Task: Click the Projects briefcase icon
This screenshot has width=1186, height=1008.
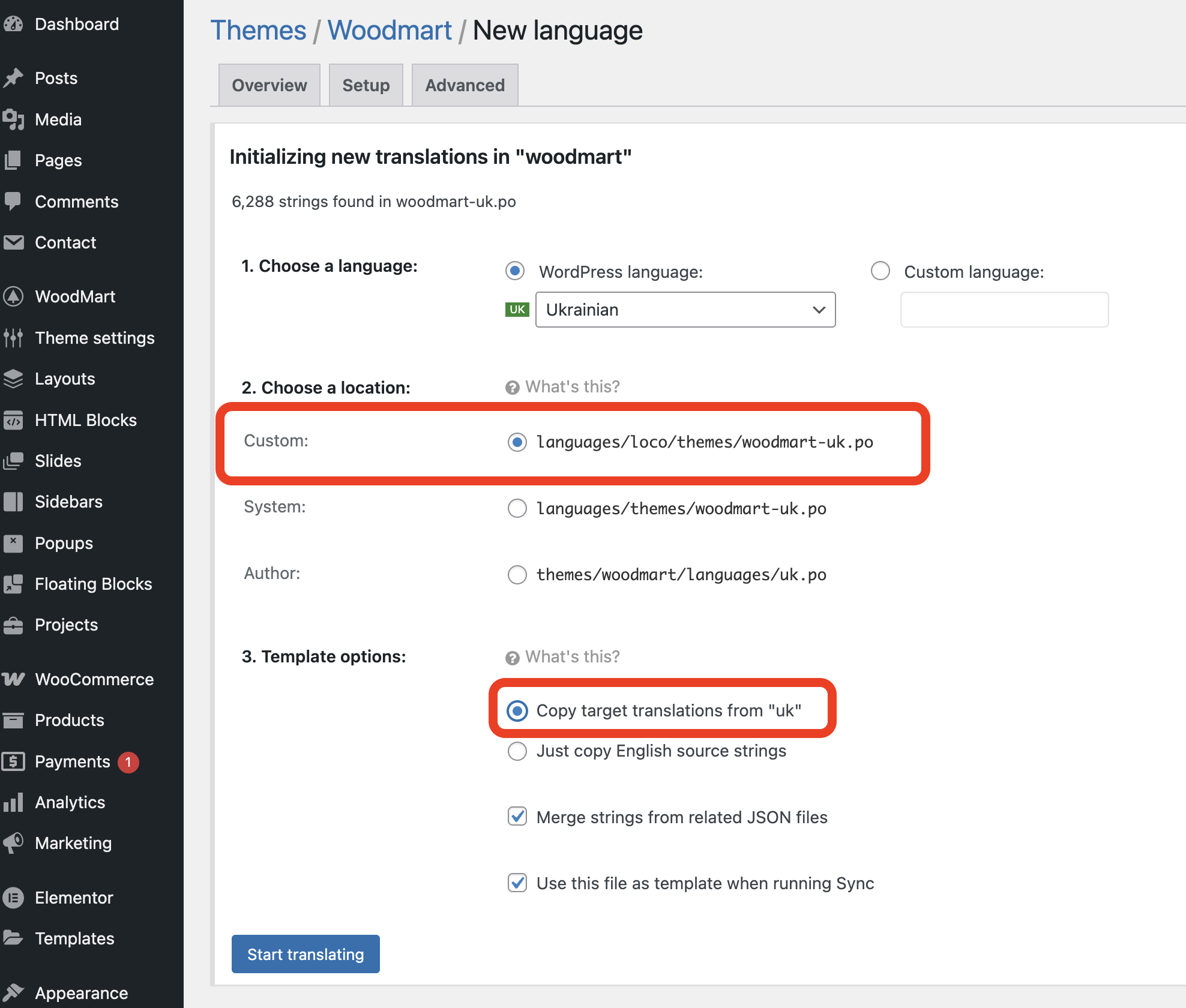Action: [x=13, y=625]
